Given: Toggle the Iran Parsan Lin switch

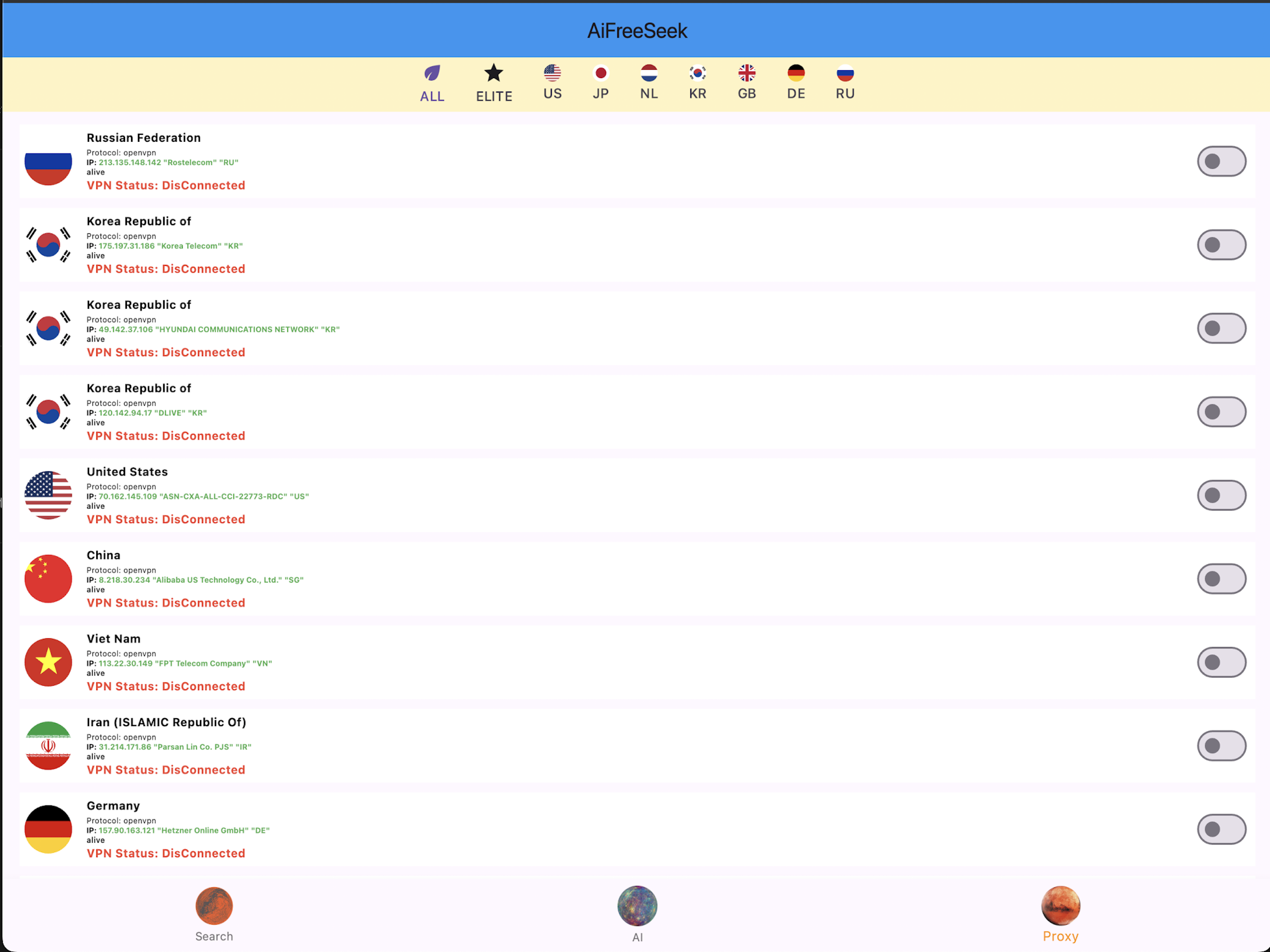Looking at the screenshot, I should coord(1221,746).
